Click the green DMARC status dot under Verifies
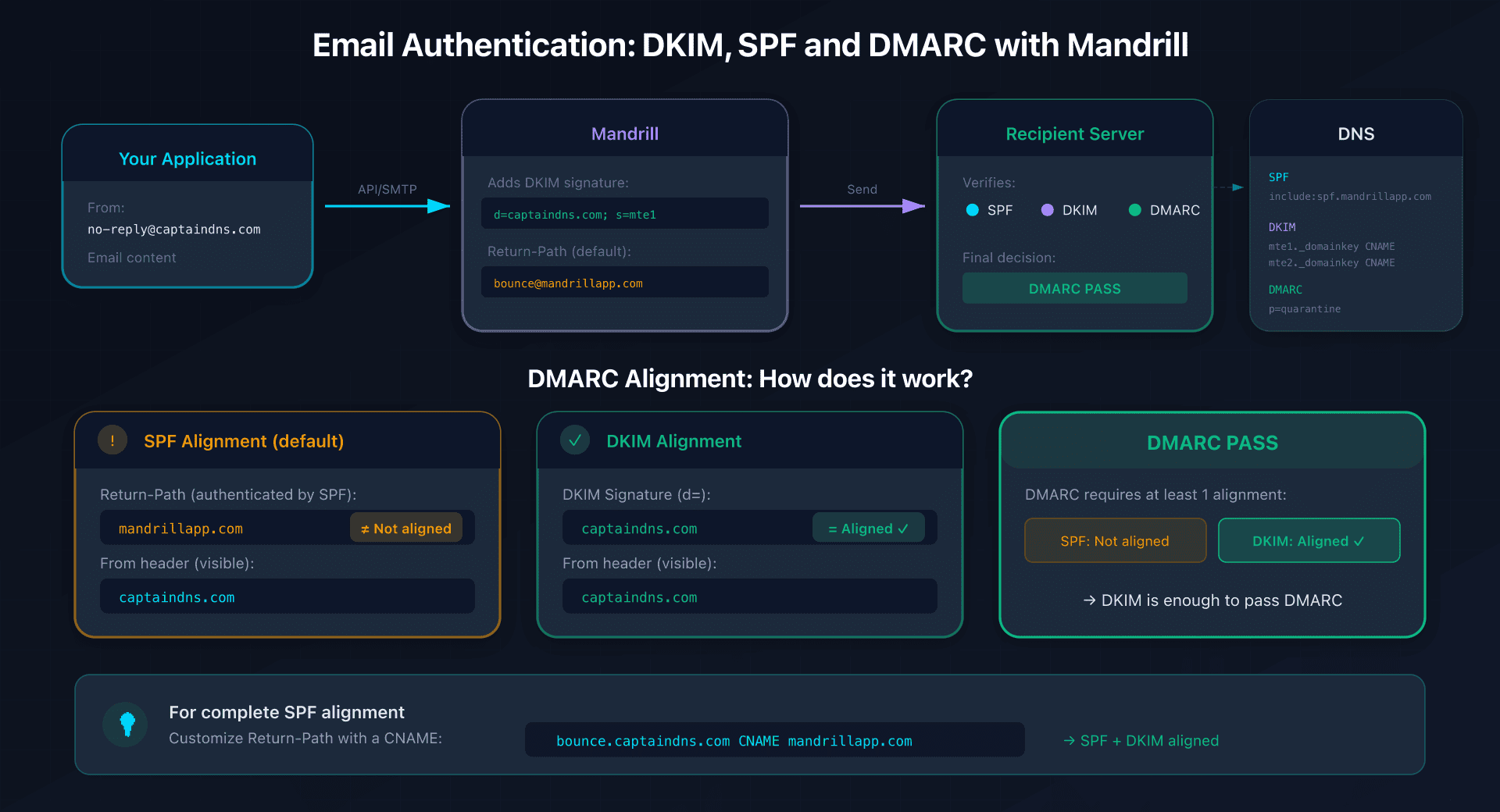1500x812 pixels. (x=1135, y=209)
